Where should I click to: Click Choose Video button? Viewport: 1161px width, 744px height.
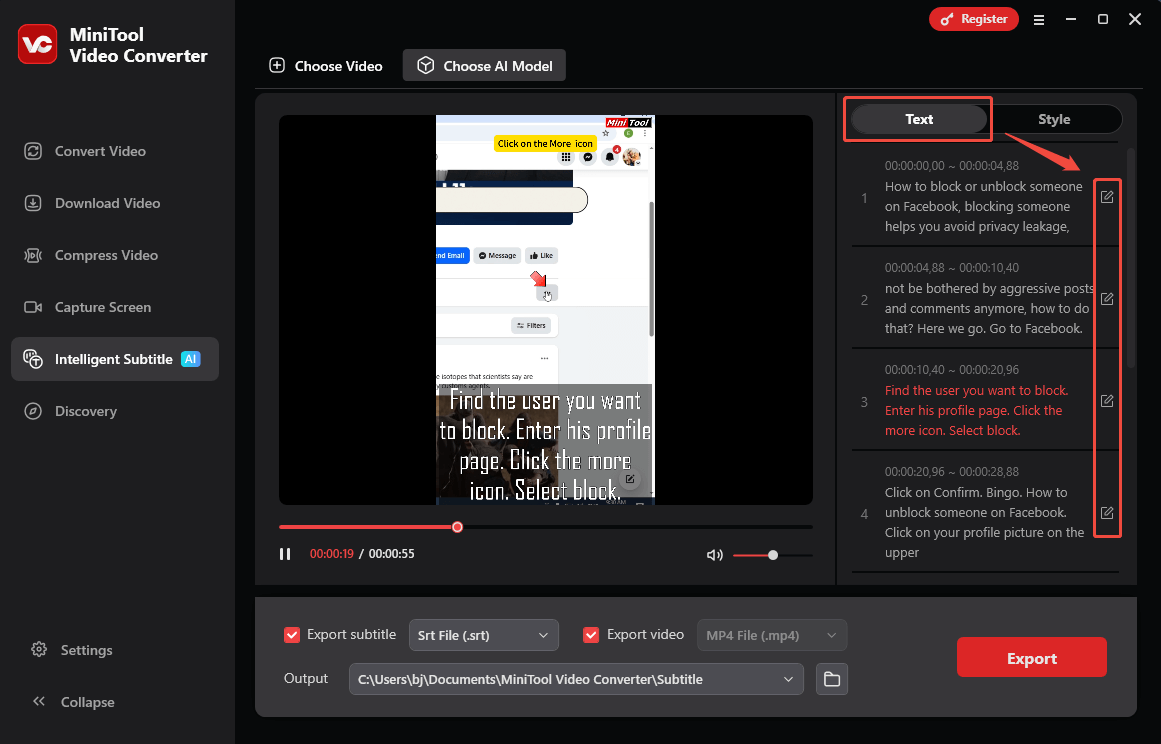tap(326, 66)
